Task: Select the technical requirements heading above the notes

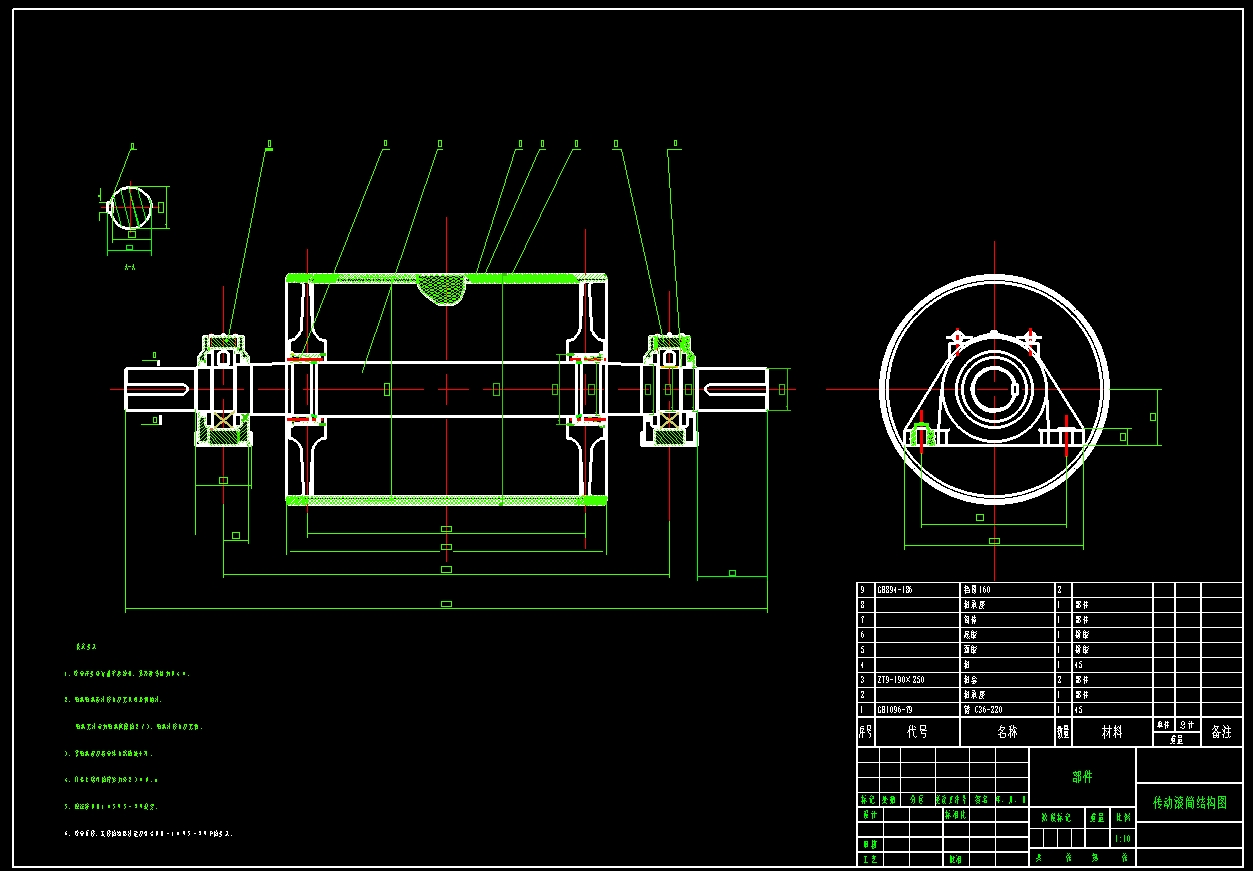Action: point(86,648)
